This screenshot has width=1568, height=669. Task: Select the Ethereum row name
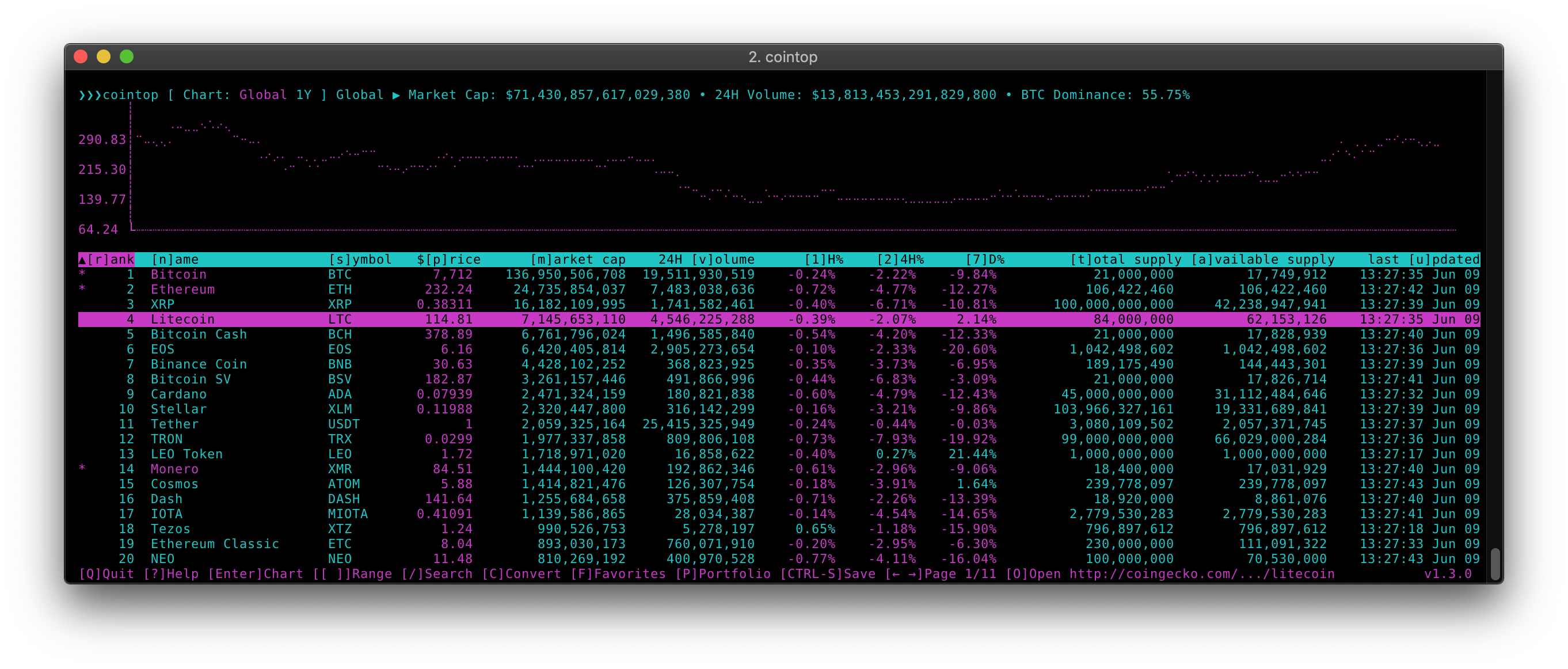point(182,289)
